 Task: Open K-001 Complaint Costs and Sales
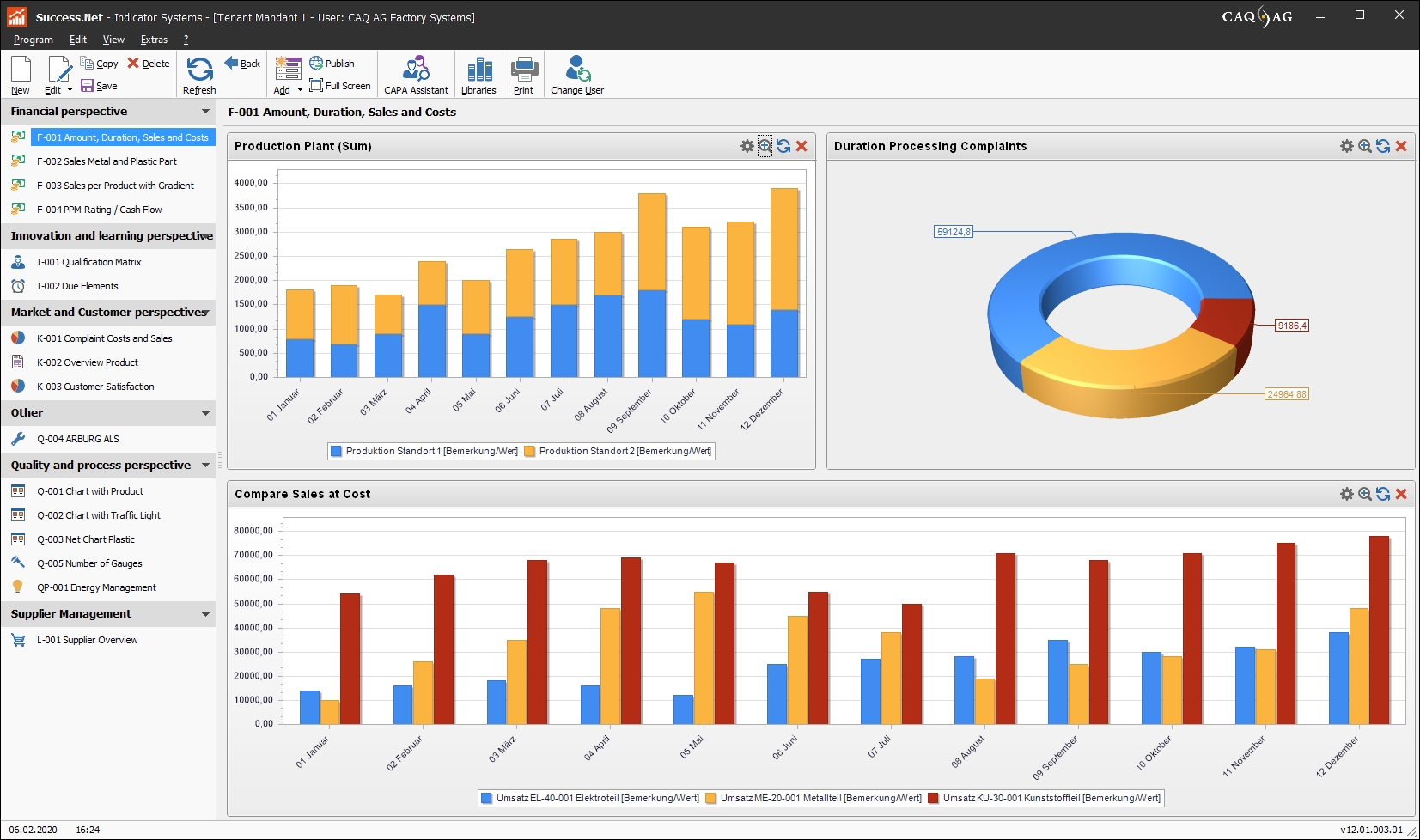tap(104, 338)
